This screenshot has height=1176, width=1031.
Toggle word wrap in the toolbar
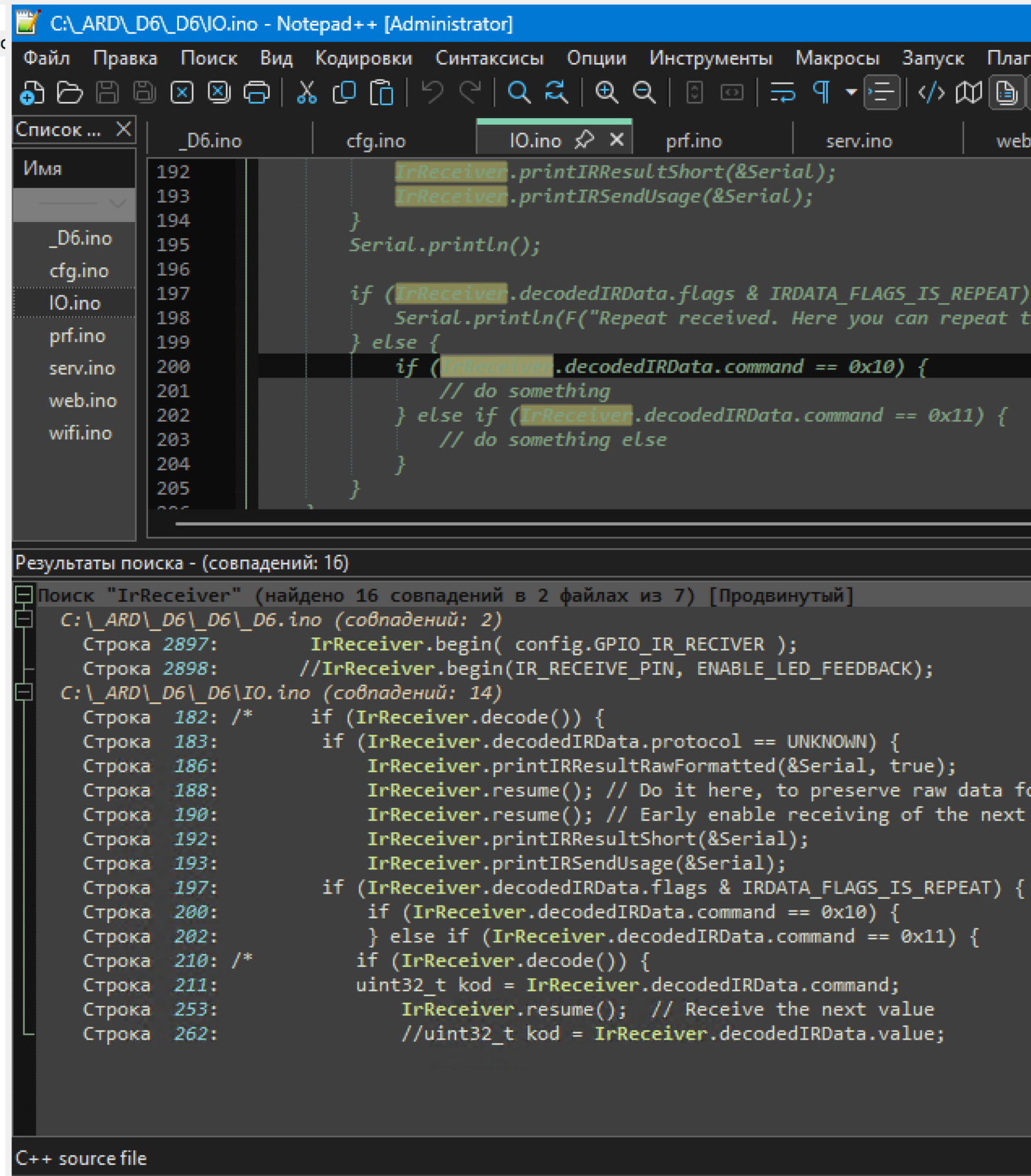point(782,93)
